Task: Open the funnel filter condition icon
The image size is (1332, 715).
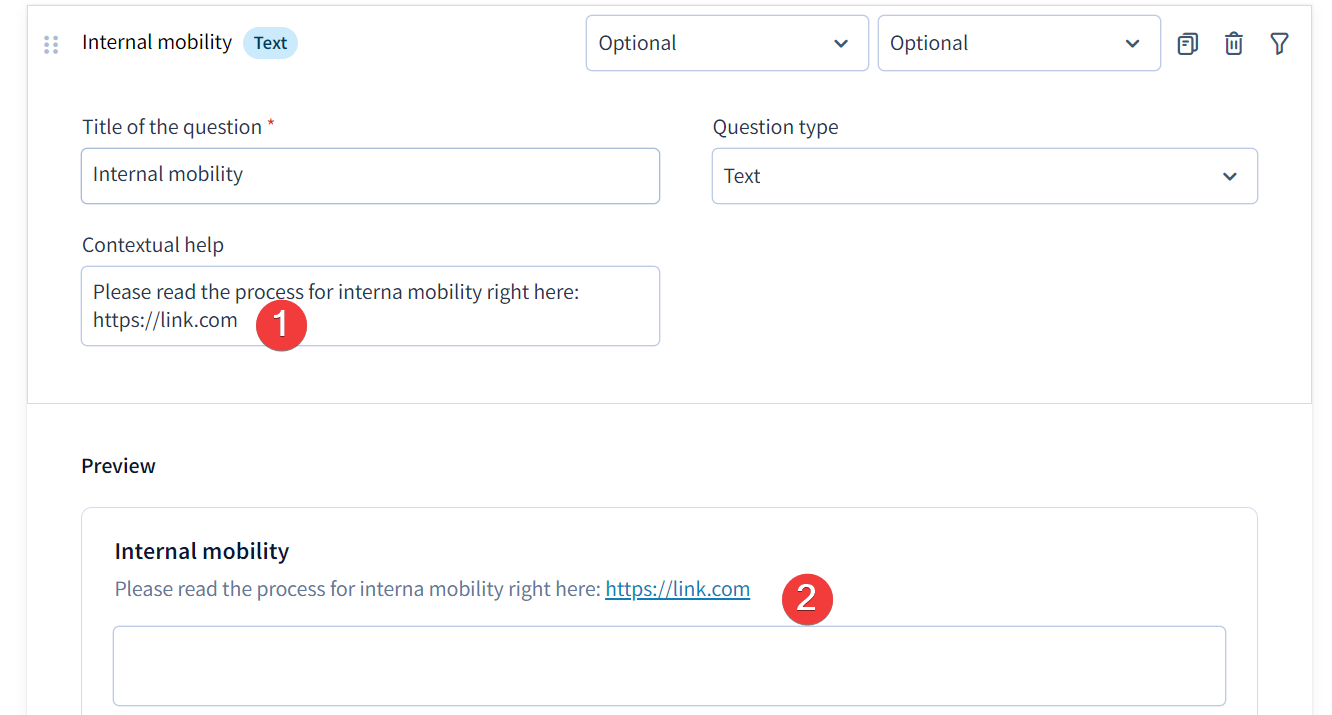Action: pos(1279,43)
